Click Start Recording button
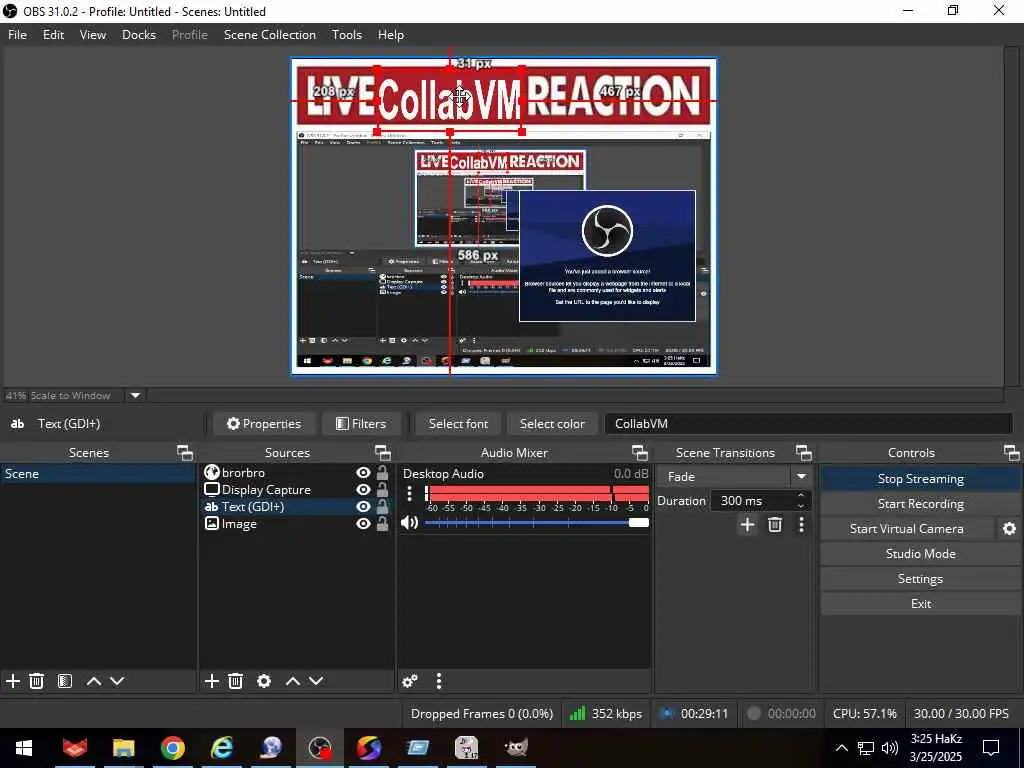This screenshot has width=1024, height=768. click(x=920, y=504)
